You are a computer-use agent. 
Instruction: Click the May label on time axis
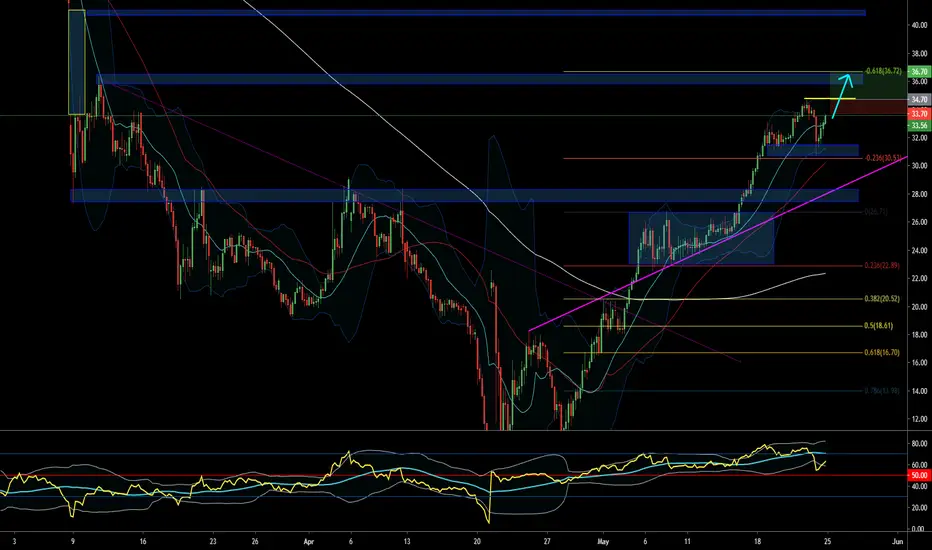coord(603,542)
